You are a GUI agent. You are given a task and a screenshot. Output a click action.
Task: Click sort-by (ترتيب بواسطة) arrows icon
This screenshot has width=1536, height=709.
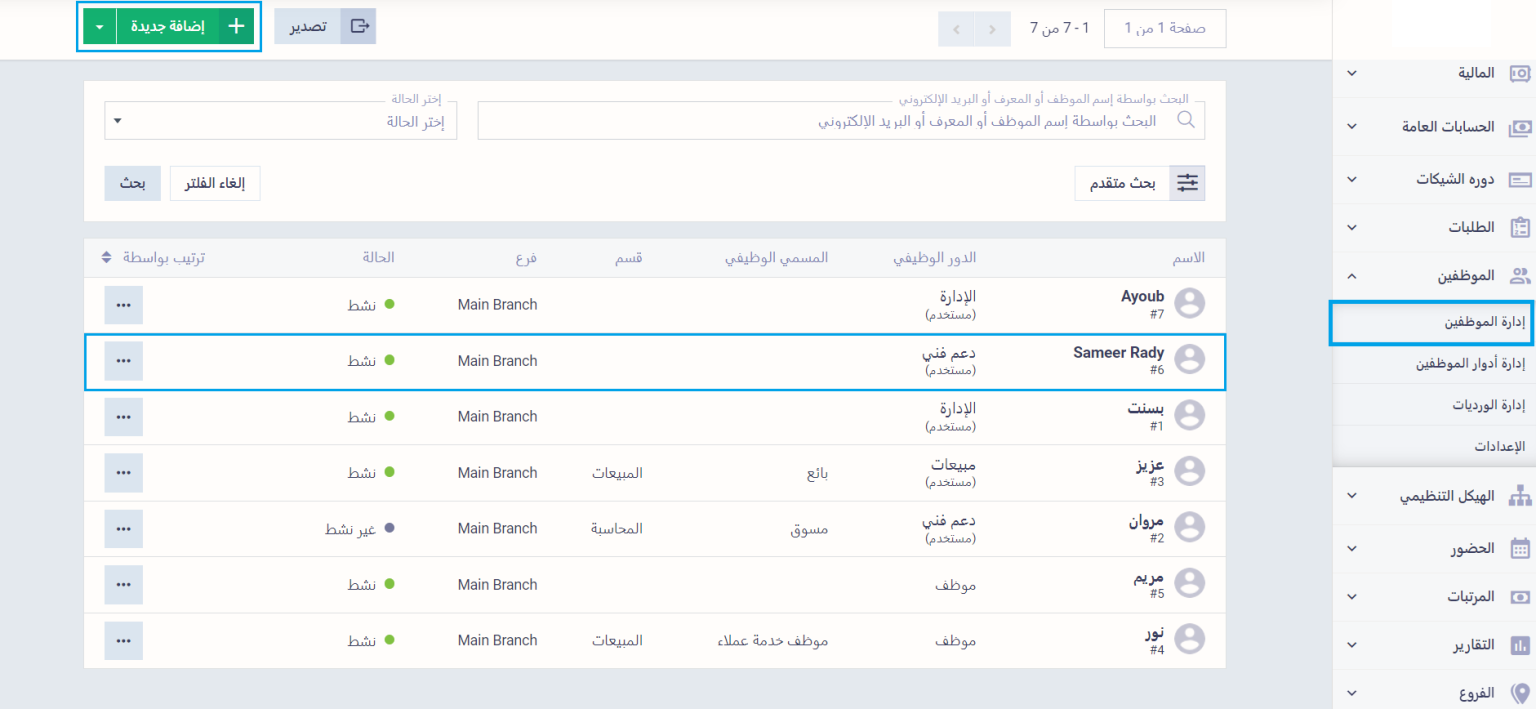coord(107,257)
